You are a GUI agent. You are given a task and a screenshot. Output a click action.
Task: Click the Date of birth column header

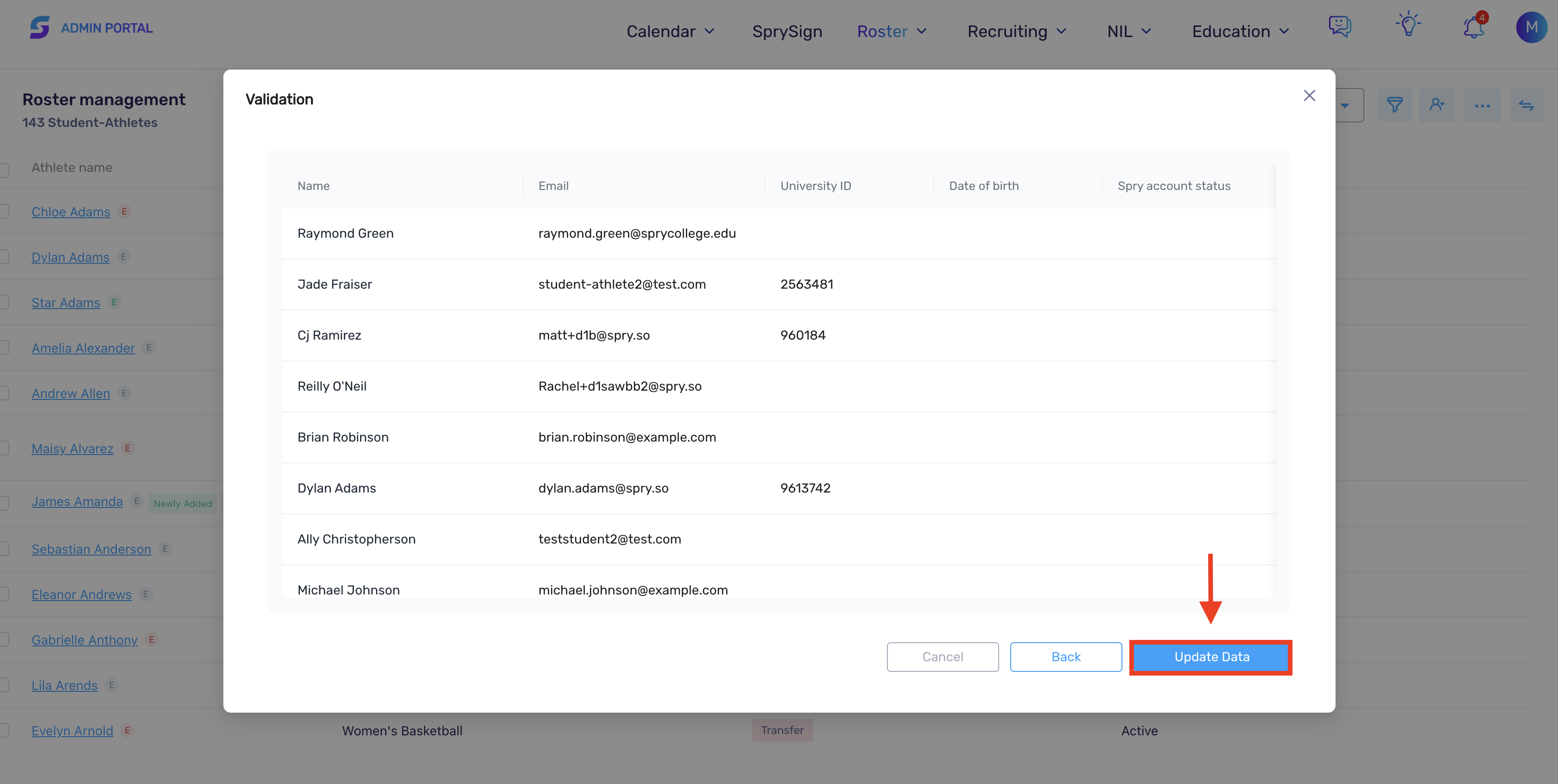983,186
